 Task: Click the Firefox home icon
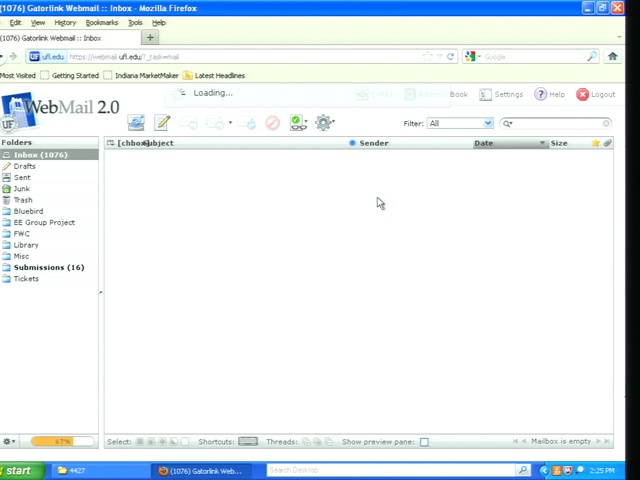tap(612, 56)
